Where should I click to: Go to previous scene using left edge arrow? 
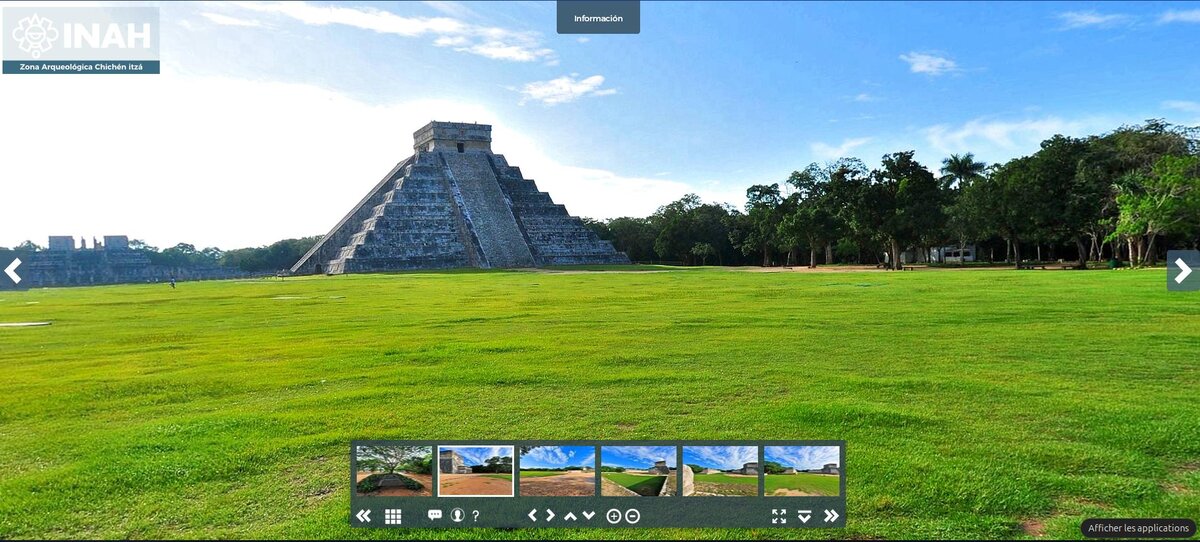click(x=13, y=270)
